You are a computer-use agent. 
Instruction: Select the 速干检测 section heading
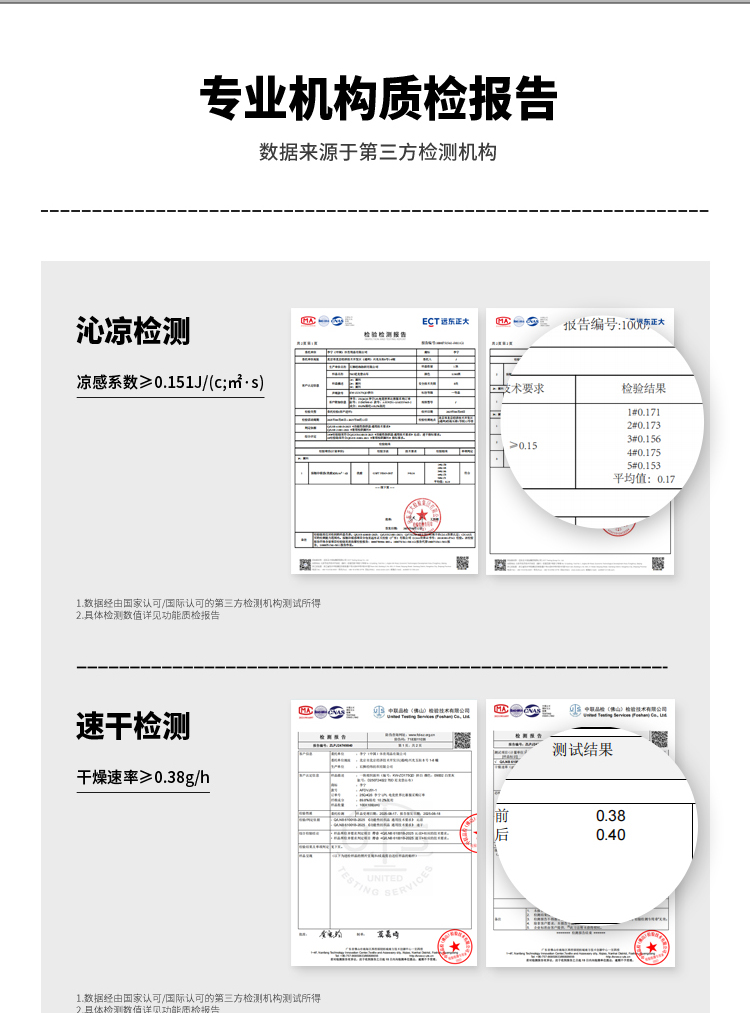coord(133,726)
